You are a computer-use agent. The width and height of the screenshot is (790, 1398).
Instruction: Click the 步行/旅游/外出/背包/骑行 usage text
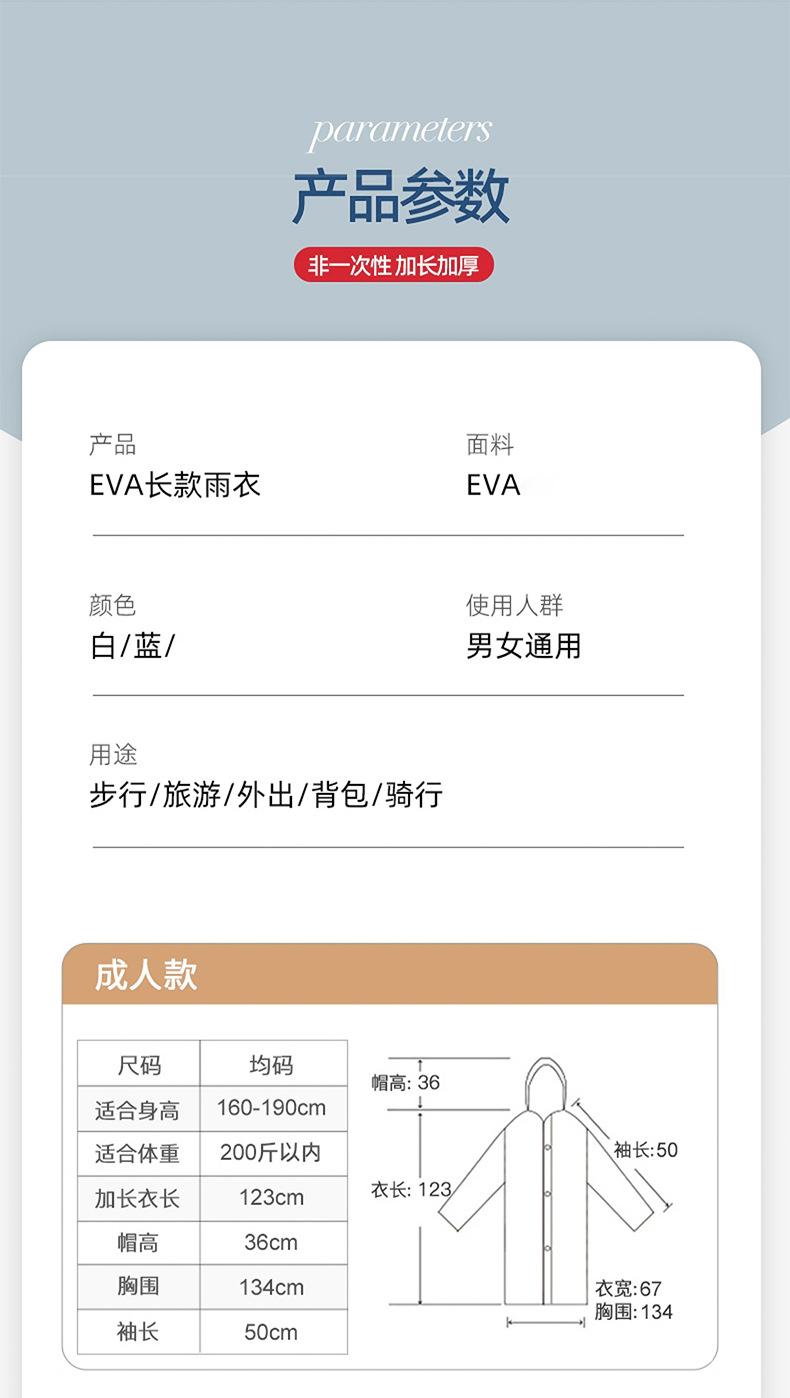(266, 796)
